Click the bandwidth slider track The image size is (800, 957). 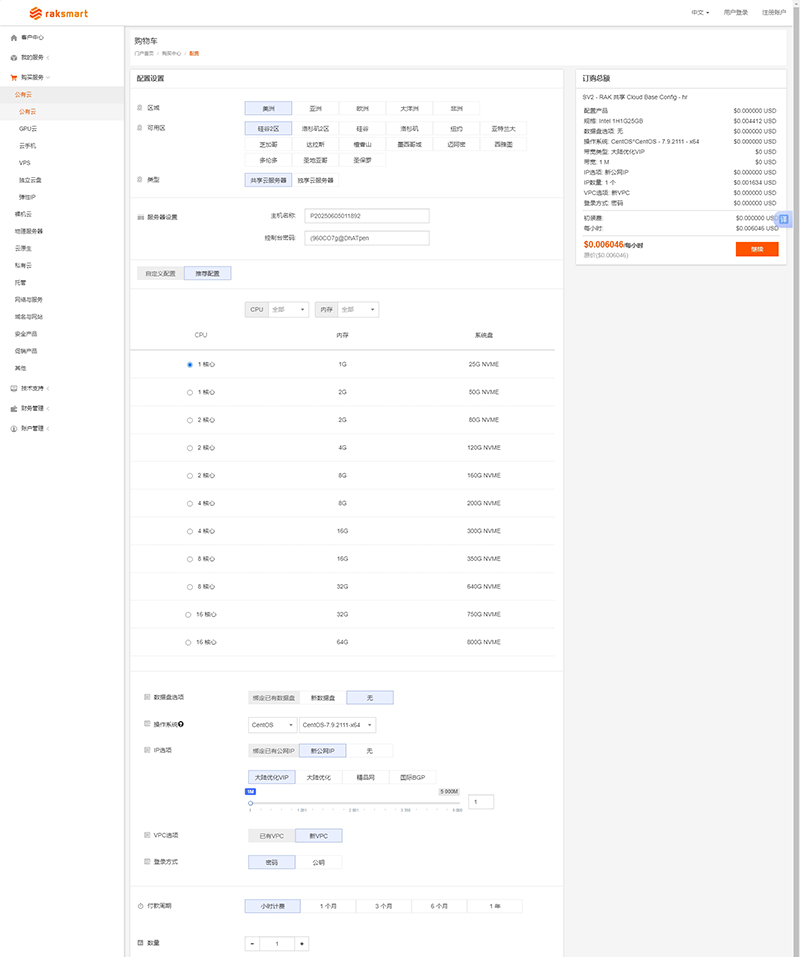click(355, 803)
